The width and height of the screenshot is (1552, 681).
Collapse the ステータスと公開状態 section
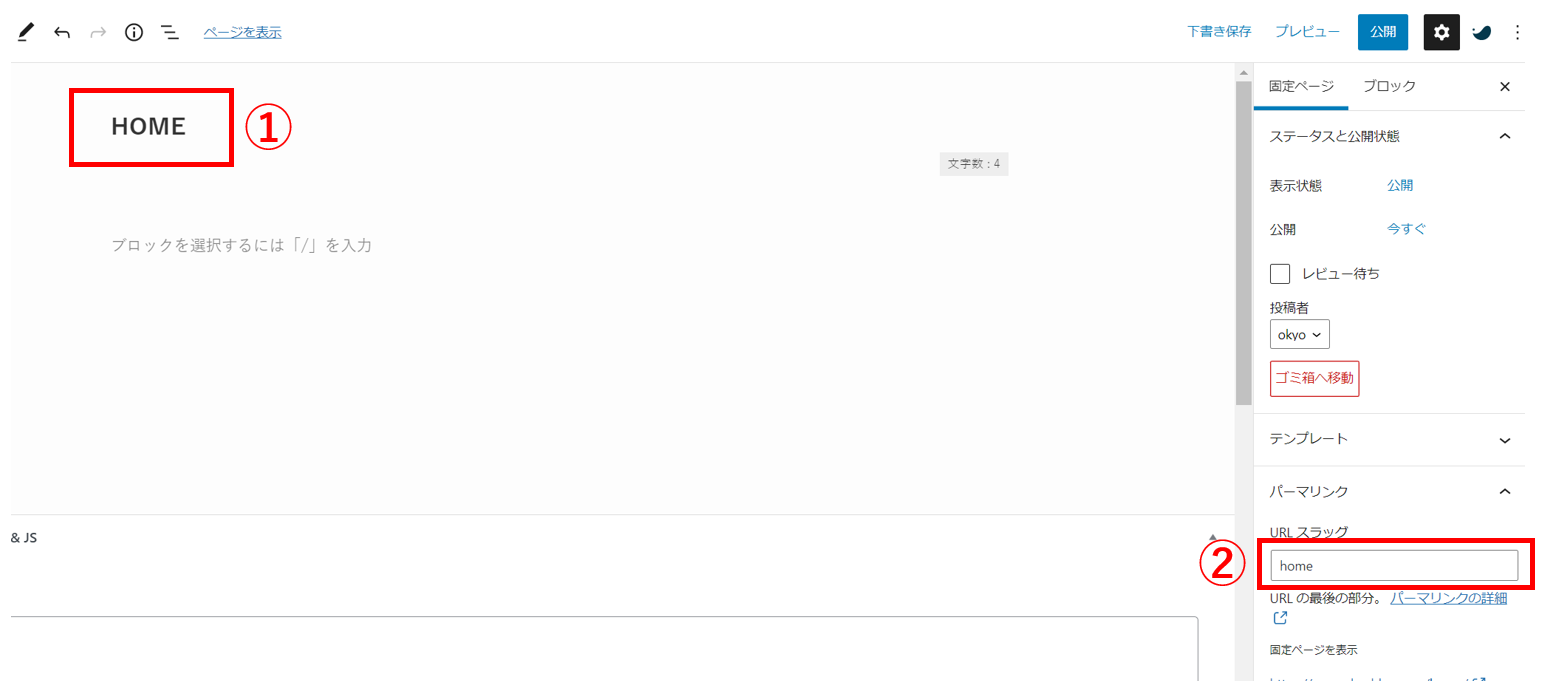1505,136
